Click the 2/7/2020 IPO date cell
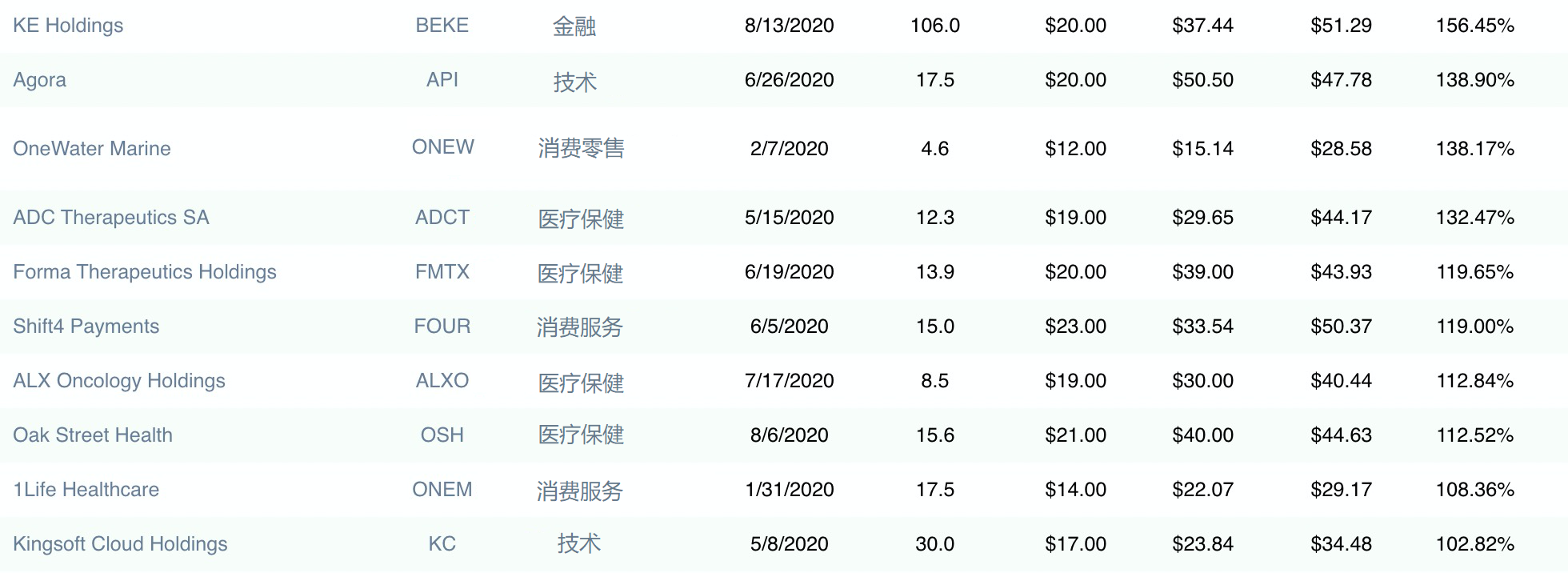This screenshot has width=1568, height=573. coord(790,149)
